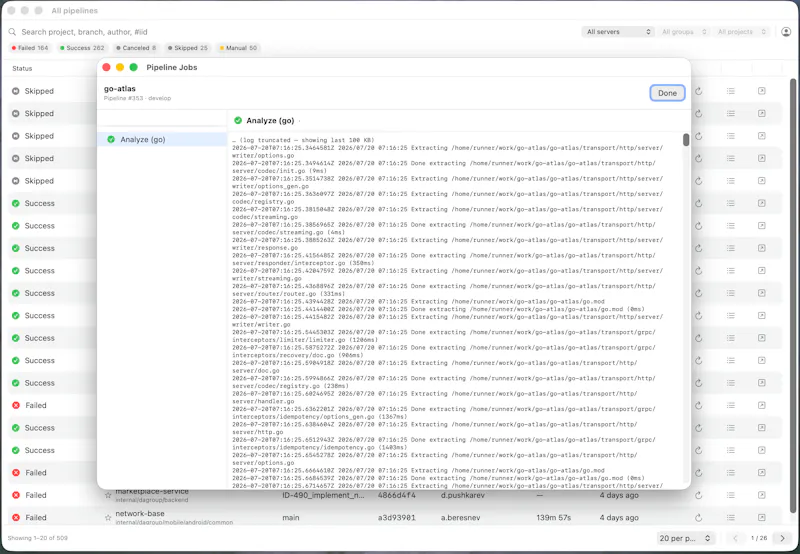
Task: Click success icon beside Analyze (go) in sidebar
Action: point(111,139)
